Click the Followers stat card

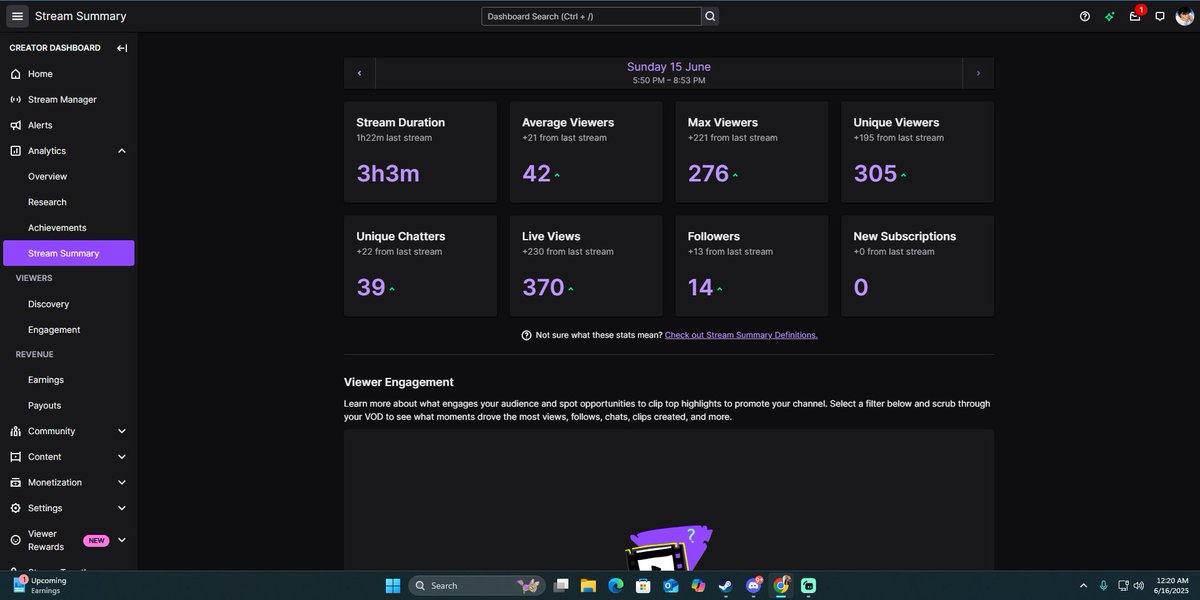tap(752, 266)
